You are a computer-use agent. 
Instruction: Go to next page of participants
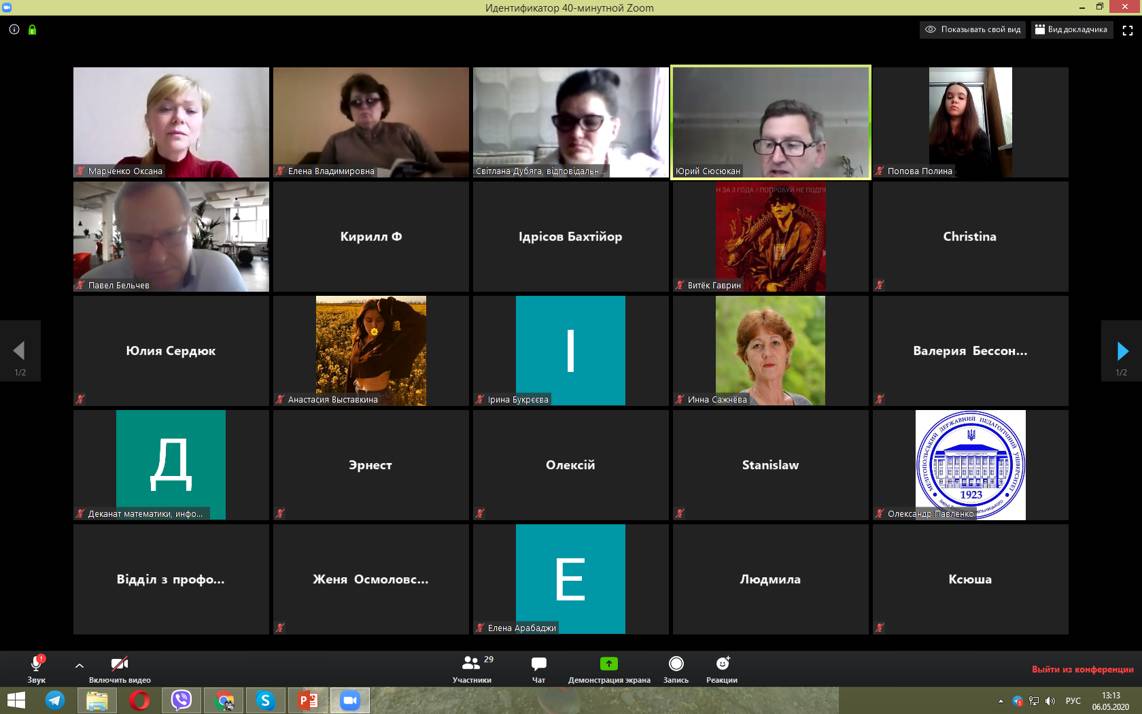1121,351
